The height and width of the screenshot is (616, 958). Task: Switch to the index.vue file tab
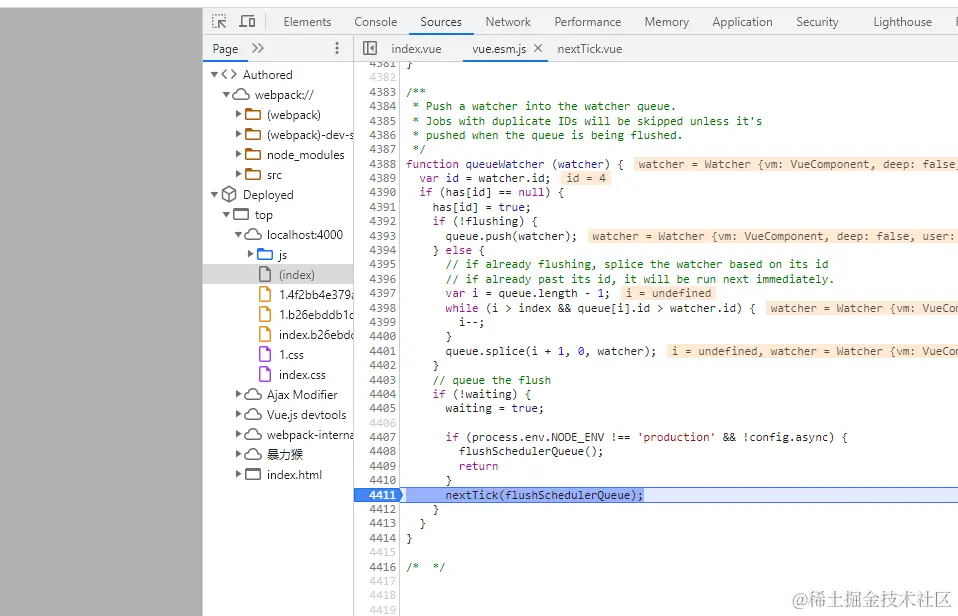(416, 48)
